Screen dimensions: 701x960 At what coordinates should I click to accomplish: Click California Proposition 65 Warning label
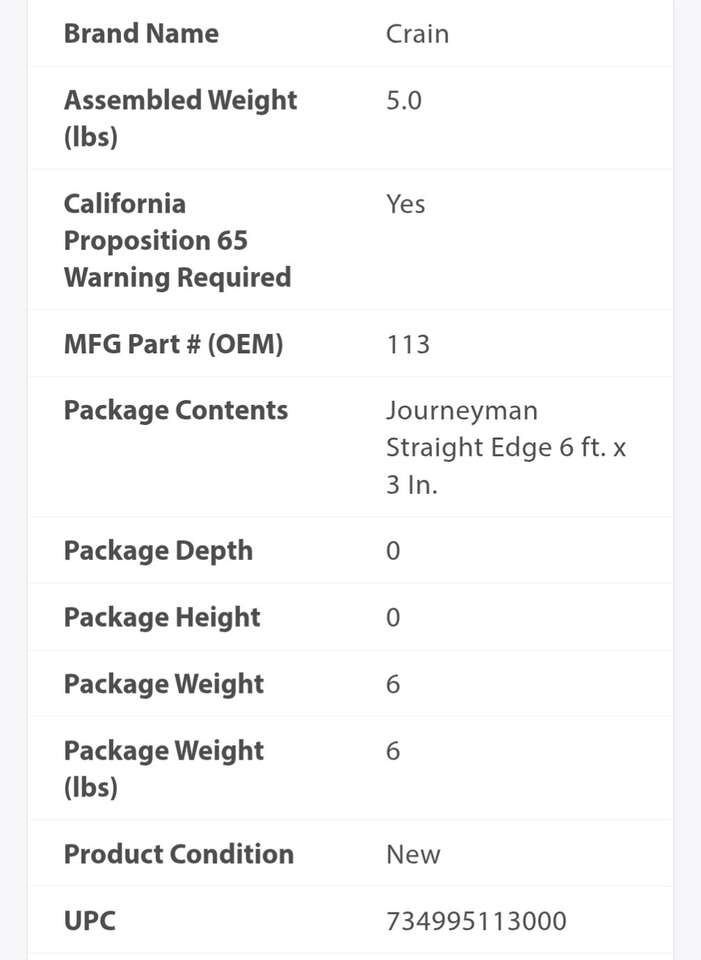pyautogui.click(x=177, y=240)
